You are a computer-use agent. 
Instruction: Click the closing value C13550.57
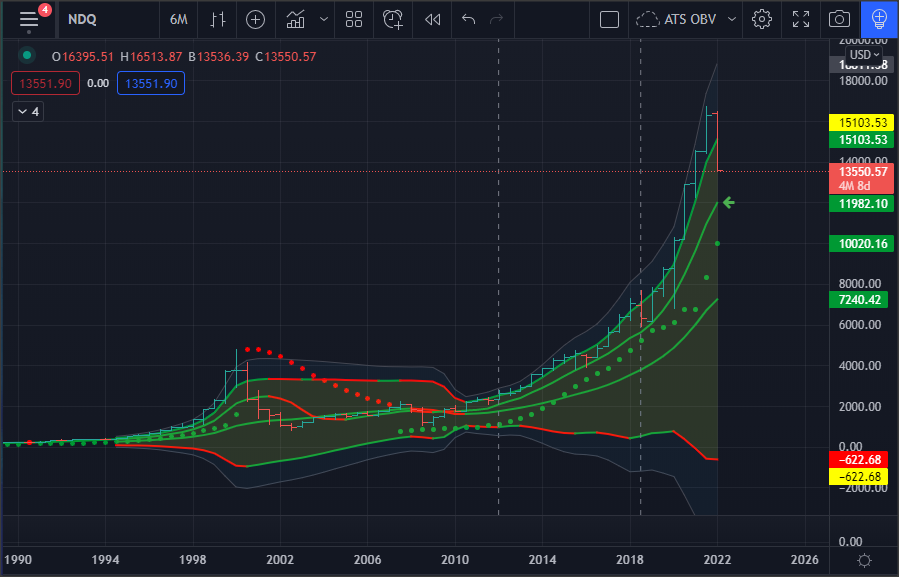pos(286,56)
